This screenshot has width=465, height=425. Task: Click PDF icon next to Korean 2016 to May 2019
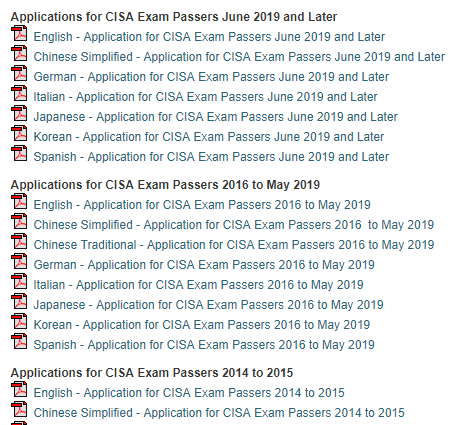coord(19,321)
